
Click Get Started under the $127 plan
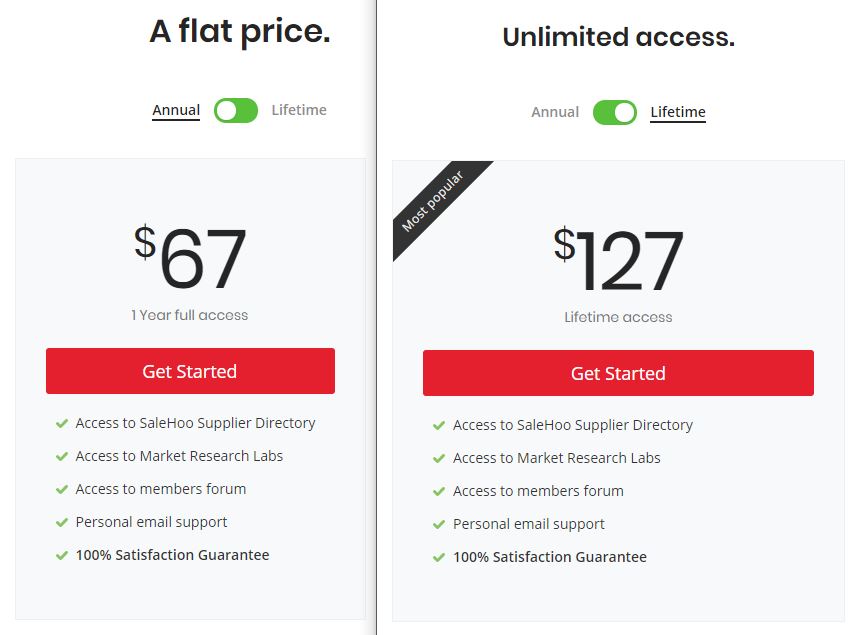618,373
